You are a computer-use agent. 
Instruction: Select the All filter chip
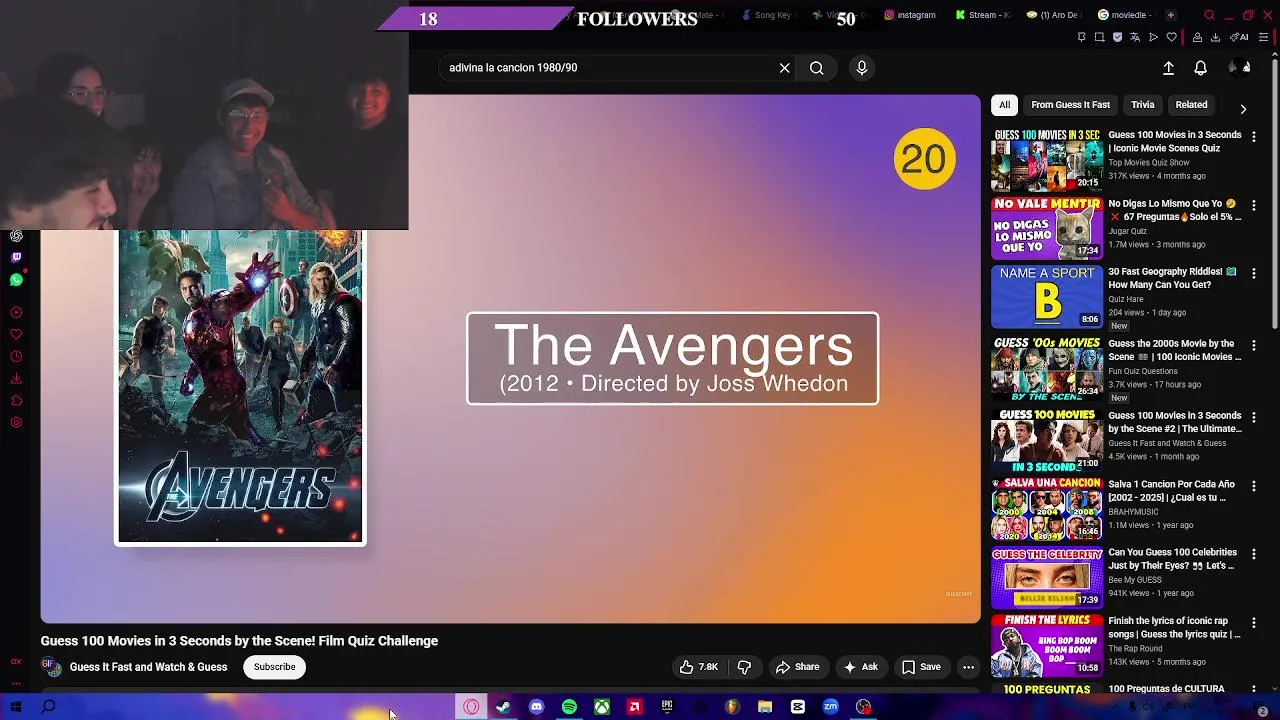coord(1004,105)
